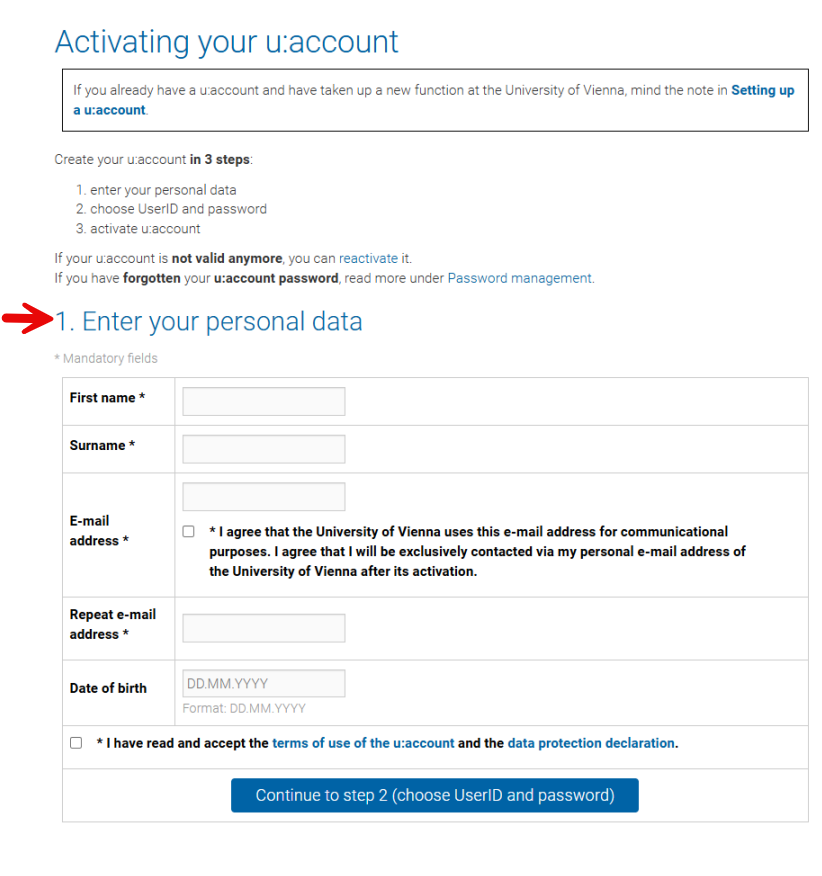Focus the First name input field
Image resolution: width=822 pixels, height=876 pixels.
tap(264, 401)
